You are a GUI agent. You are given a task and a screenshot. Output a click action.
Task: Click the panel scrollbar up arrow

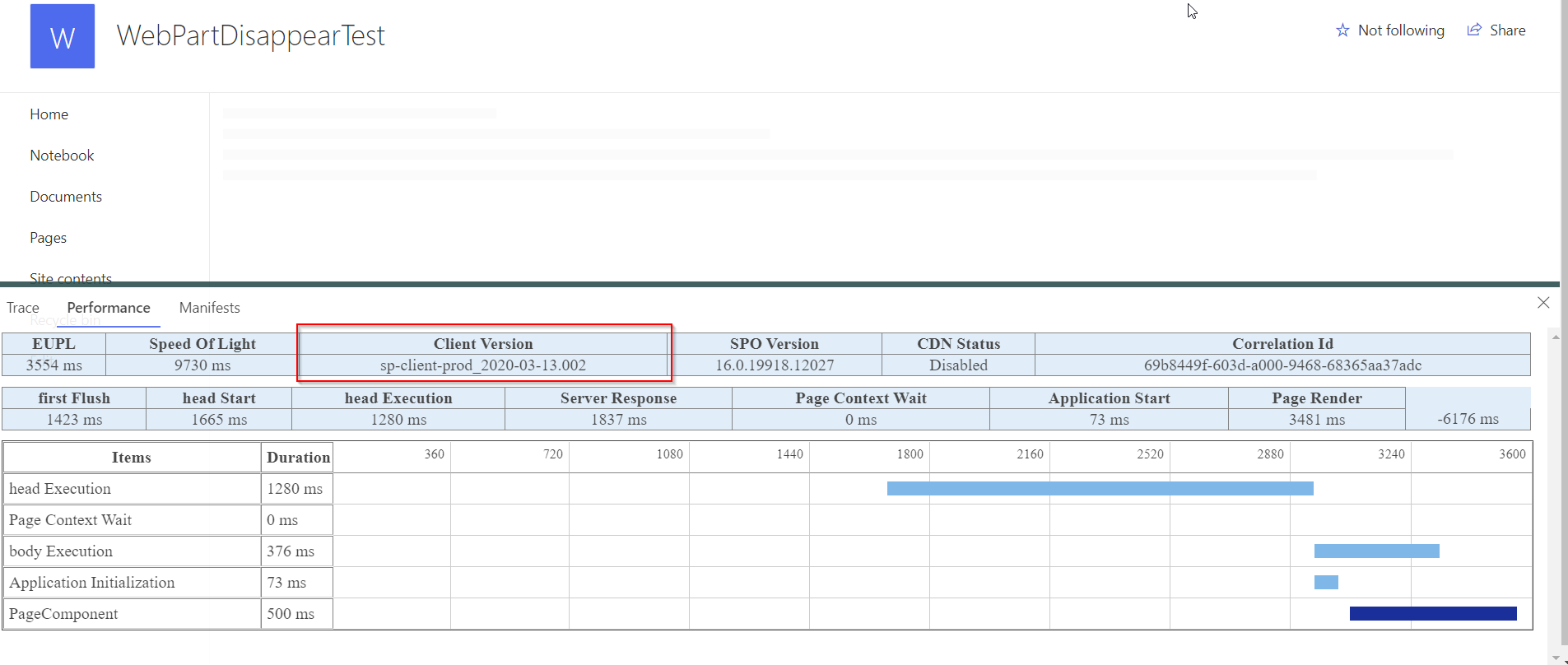(1555, 337)
